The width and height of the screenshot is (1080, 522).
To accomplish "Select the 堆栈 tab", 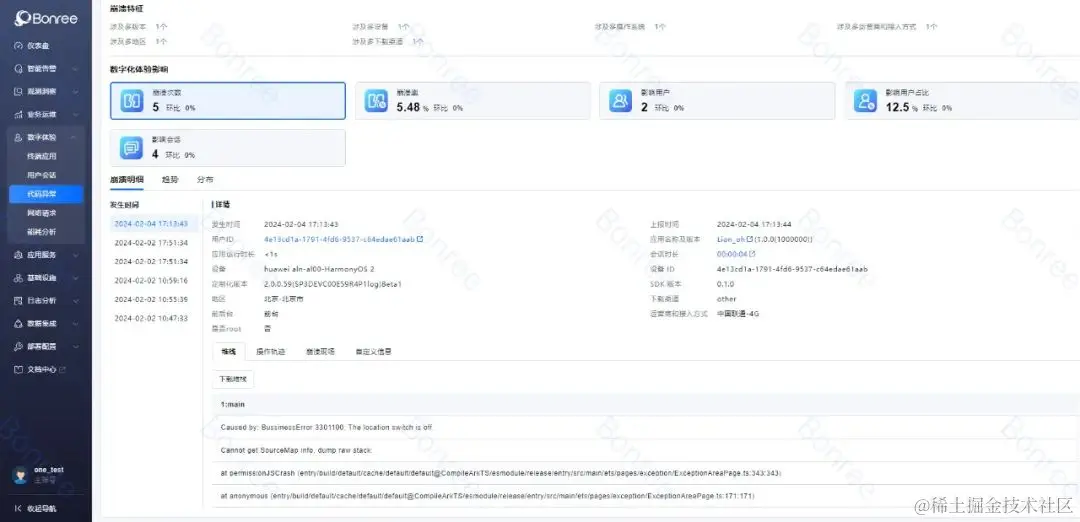I will 229,351.
